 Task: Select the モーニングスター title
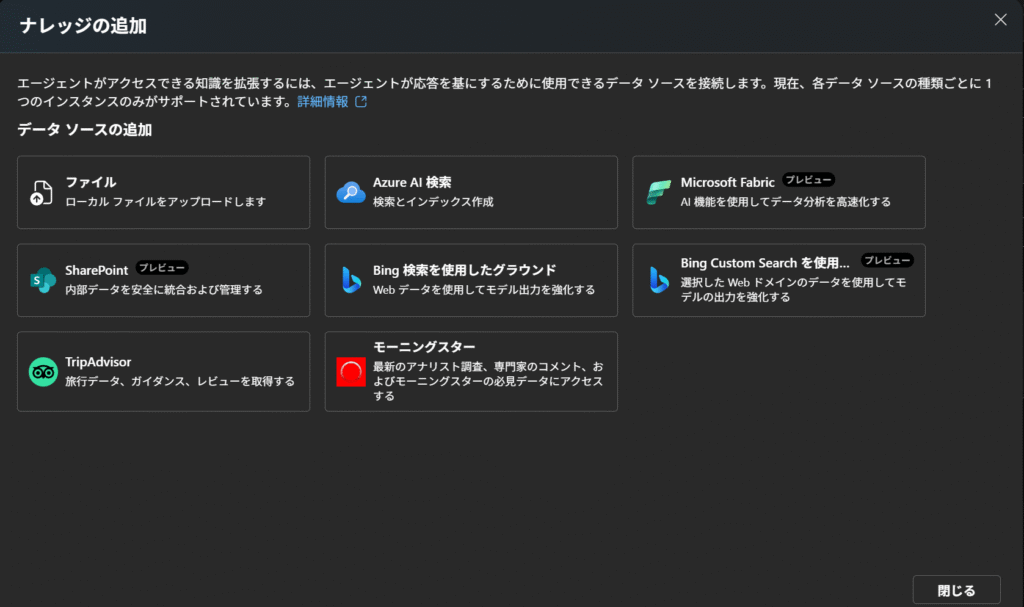(x=424, y=347)
